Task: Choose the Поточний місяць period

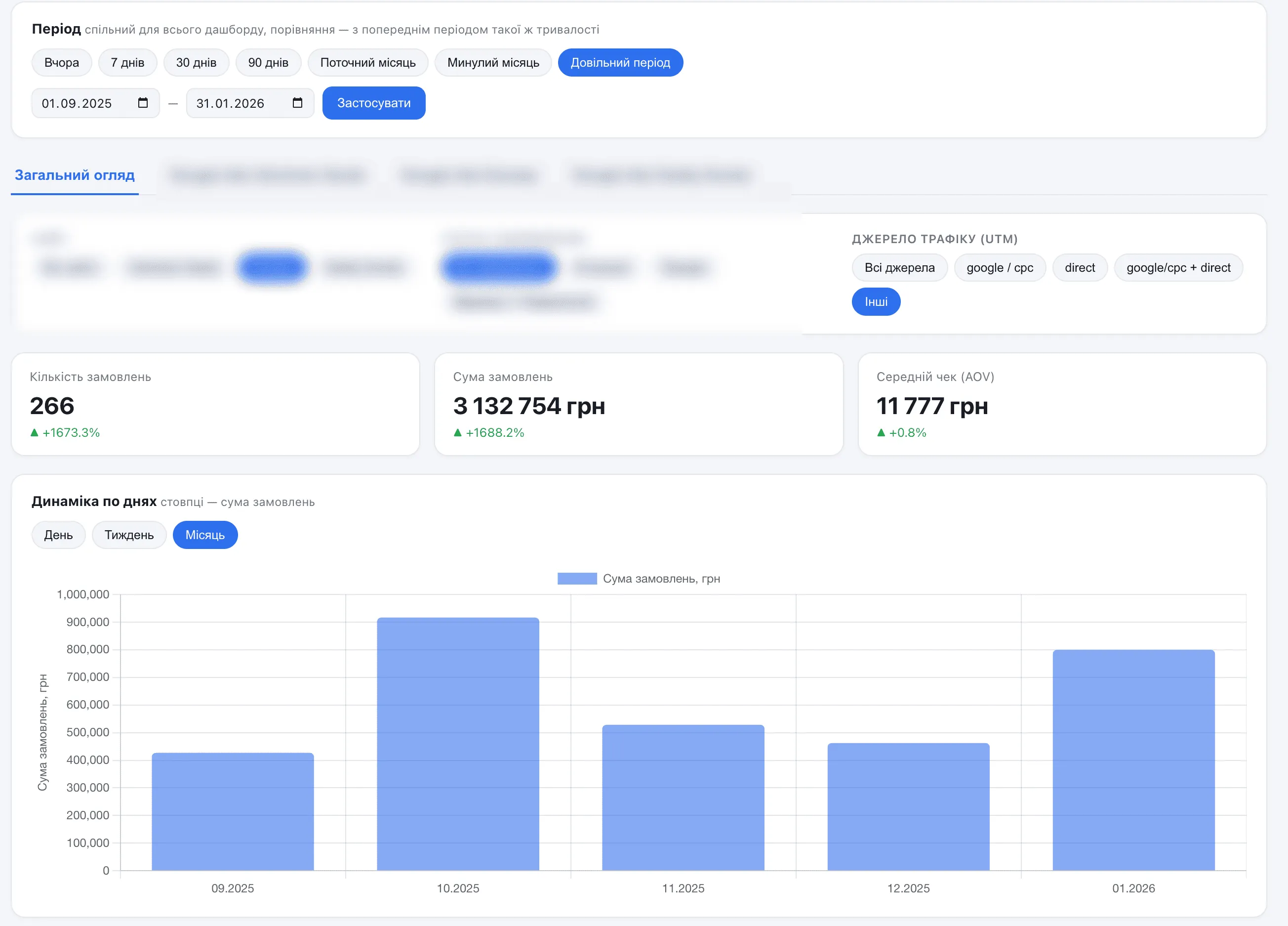Action: point(367,62)
